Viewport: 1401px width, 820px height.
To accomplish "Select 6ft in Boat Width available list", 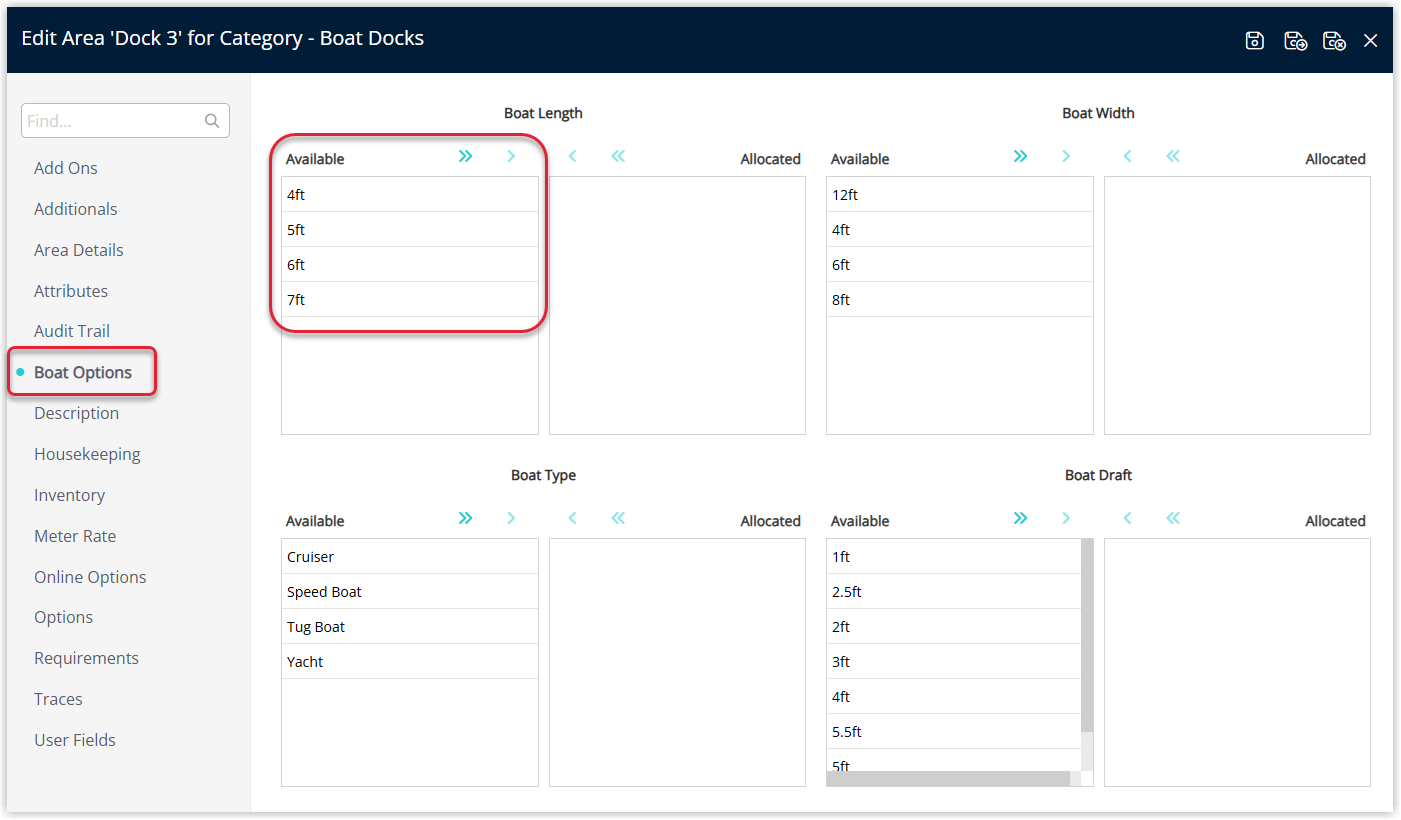I will click(x=960, y=265).
